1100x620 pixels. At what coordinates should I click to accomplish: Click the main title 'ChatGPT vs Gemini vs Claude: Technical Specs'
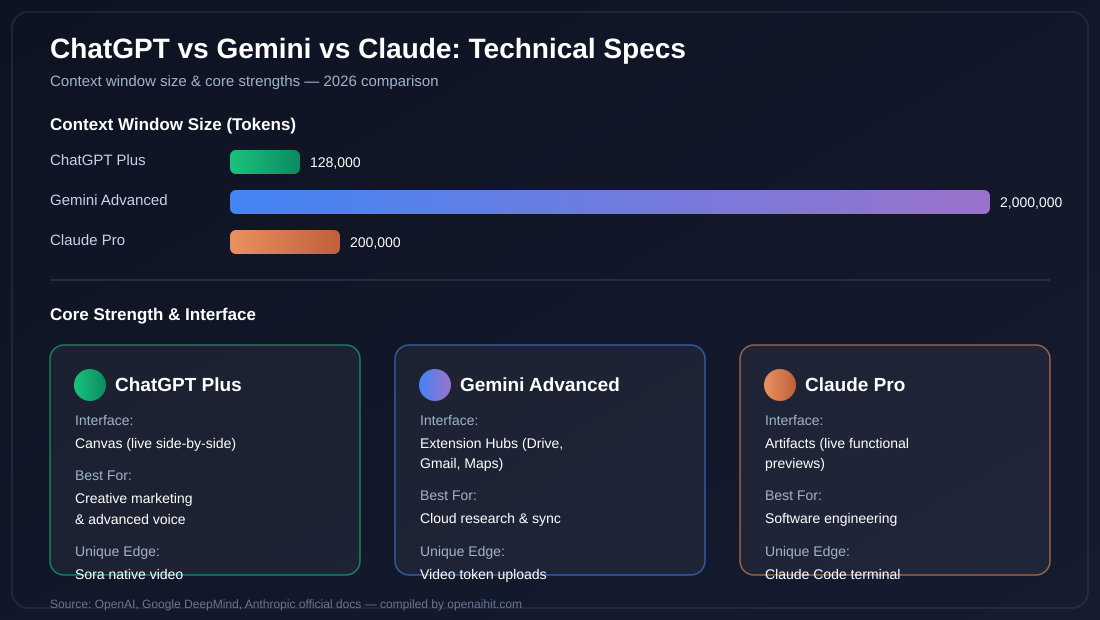pyautogui.click(x=368, y=49)
